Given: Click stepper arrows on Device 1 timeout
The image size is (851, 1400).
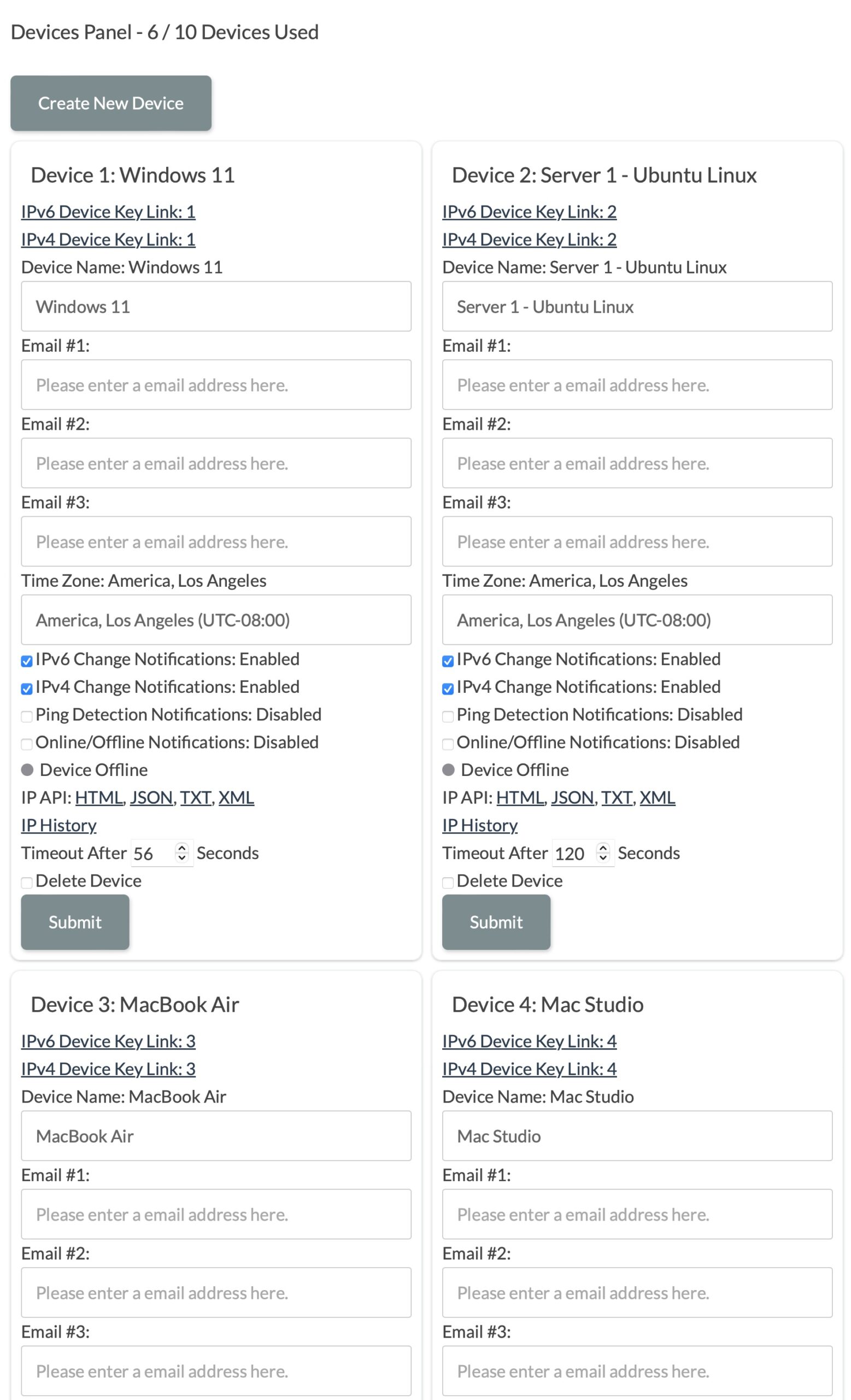Looking at the screenshot, I should click(181, 852).
